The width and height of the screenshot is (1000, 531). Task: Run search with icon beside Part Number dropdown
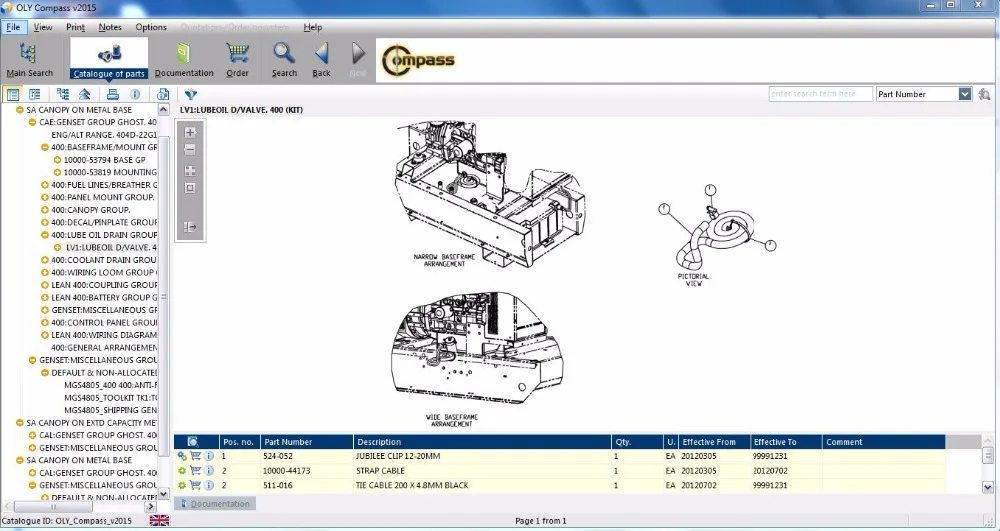coord(984,94)
